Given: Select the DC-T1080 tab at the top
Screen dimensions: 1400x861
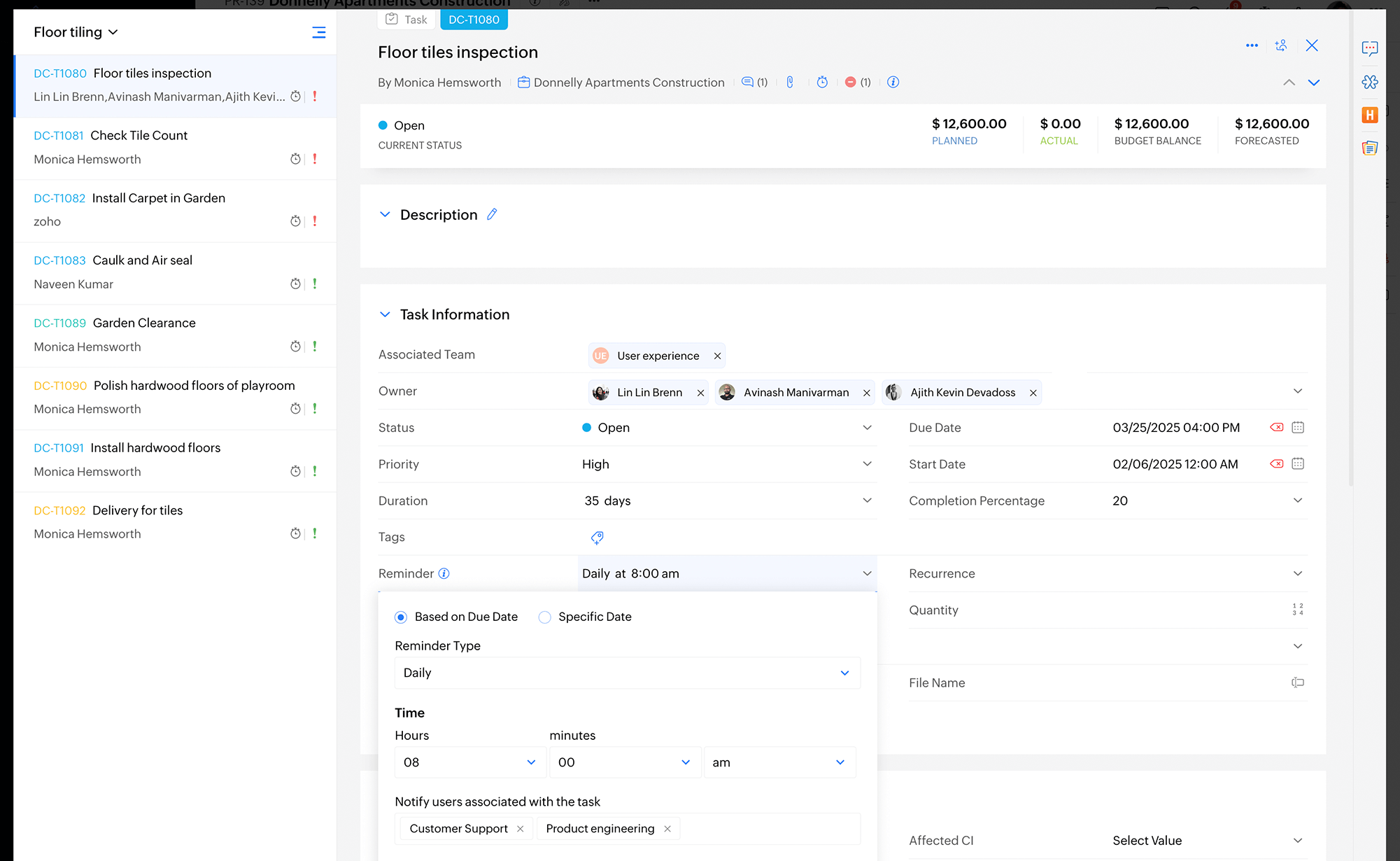Looking at the screenshot, I should [x=474, y=20].
